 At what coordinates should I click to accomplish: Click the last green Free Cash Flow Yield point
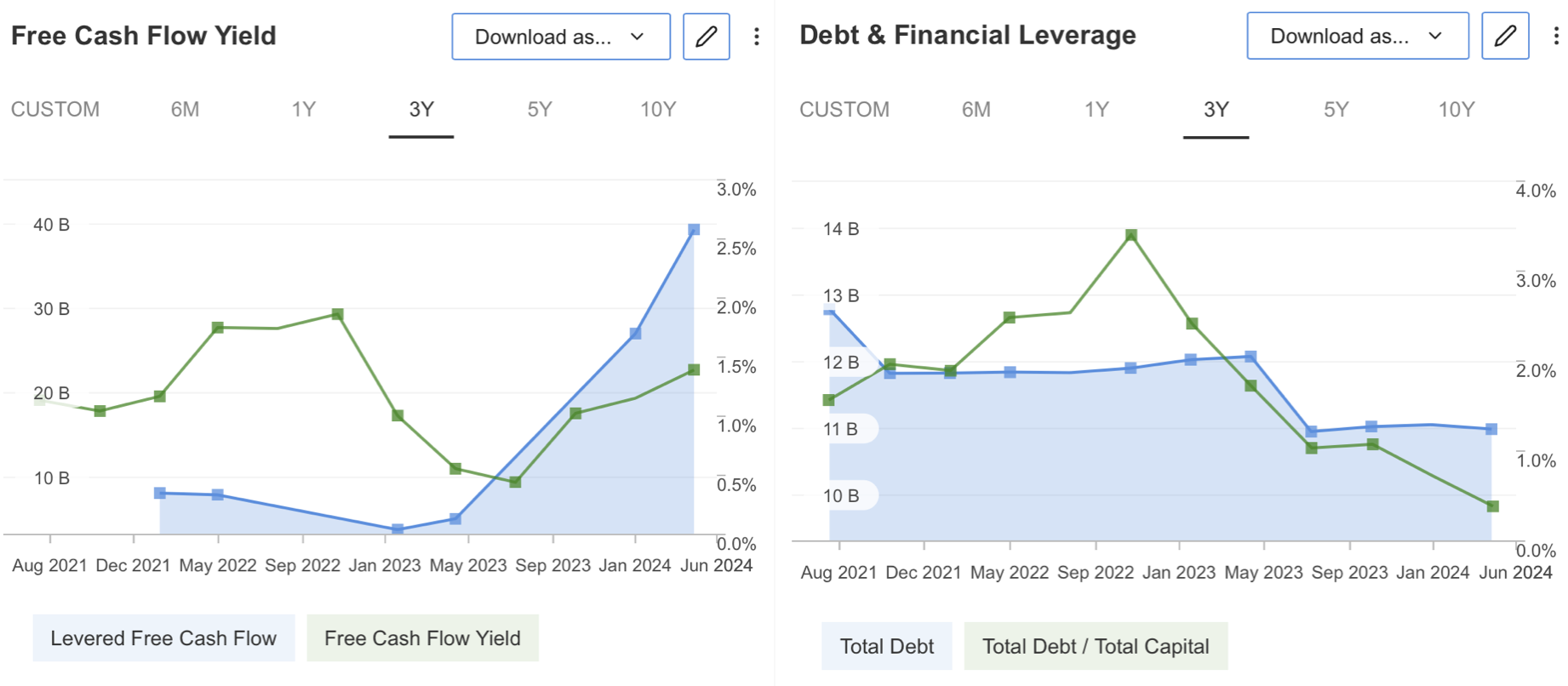[x=694, y=369]
